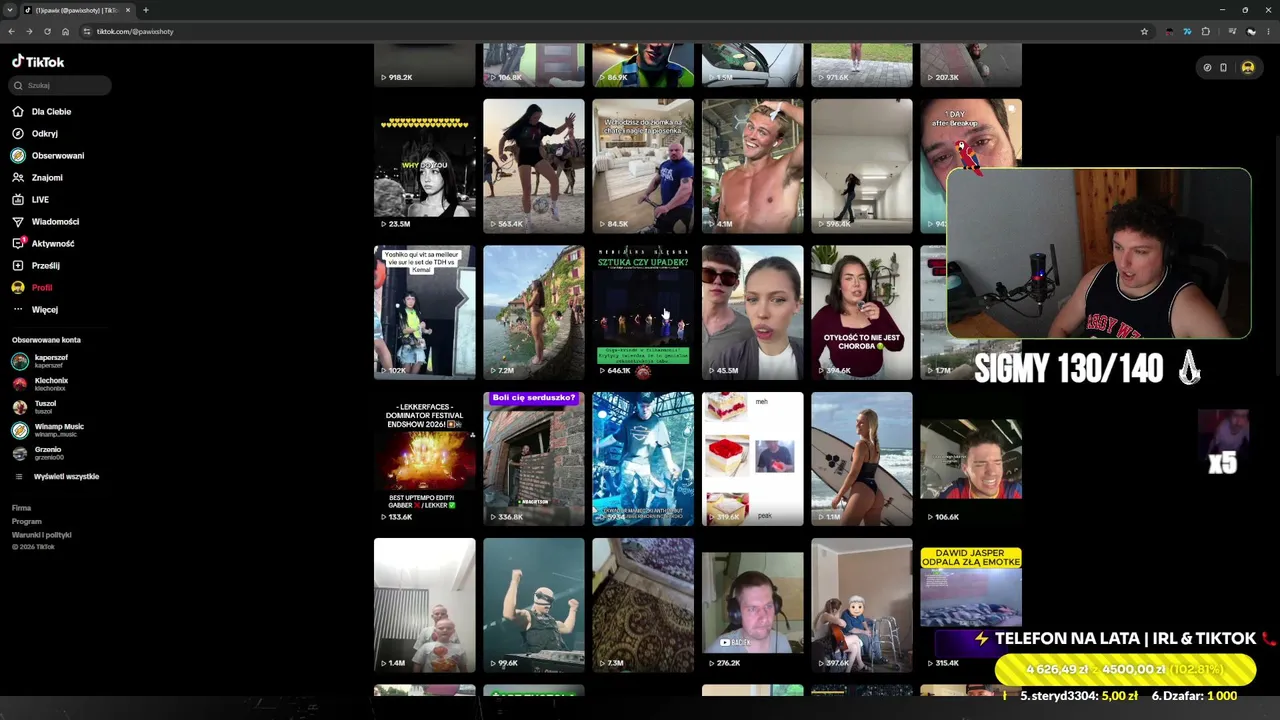The height and width of the screenshot is (720, 1280).
Task: Open the browser profile avatar
Action: tap(1251, 31)
